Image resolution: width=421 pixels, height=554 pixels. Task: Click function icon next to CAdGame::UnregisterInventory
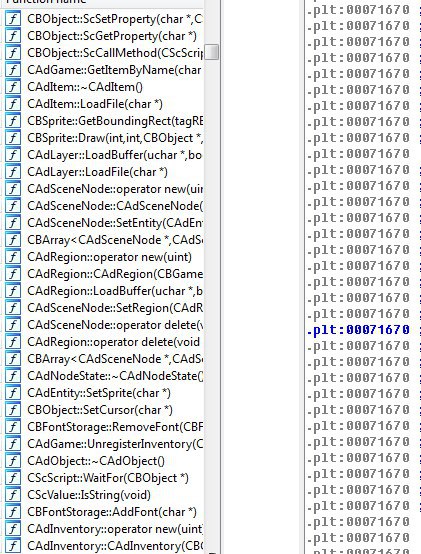click(x=13, y=444)
